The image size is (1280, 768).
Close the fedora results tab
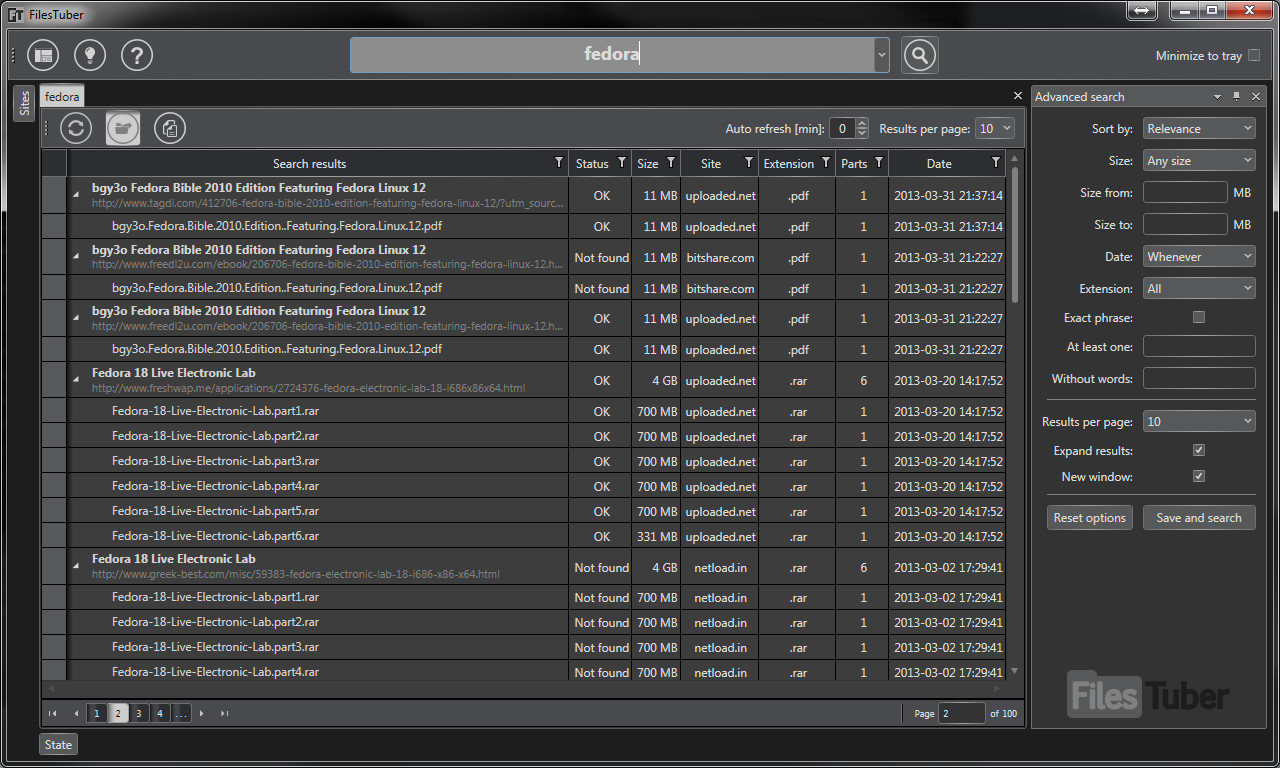[x=1018, y=96]
